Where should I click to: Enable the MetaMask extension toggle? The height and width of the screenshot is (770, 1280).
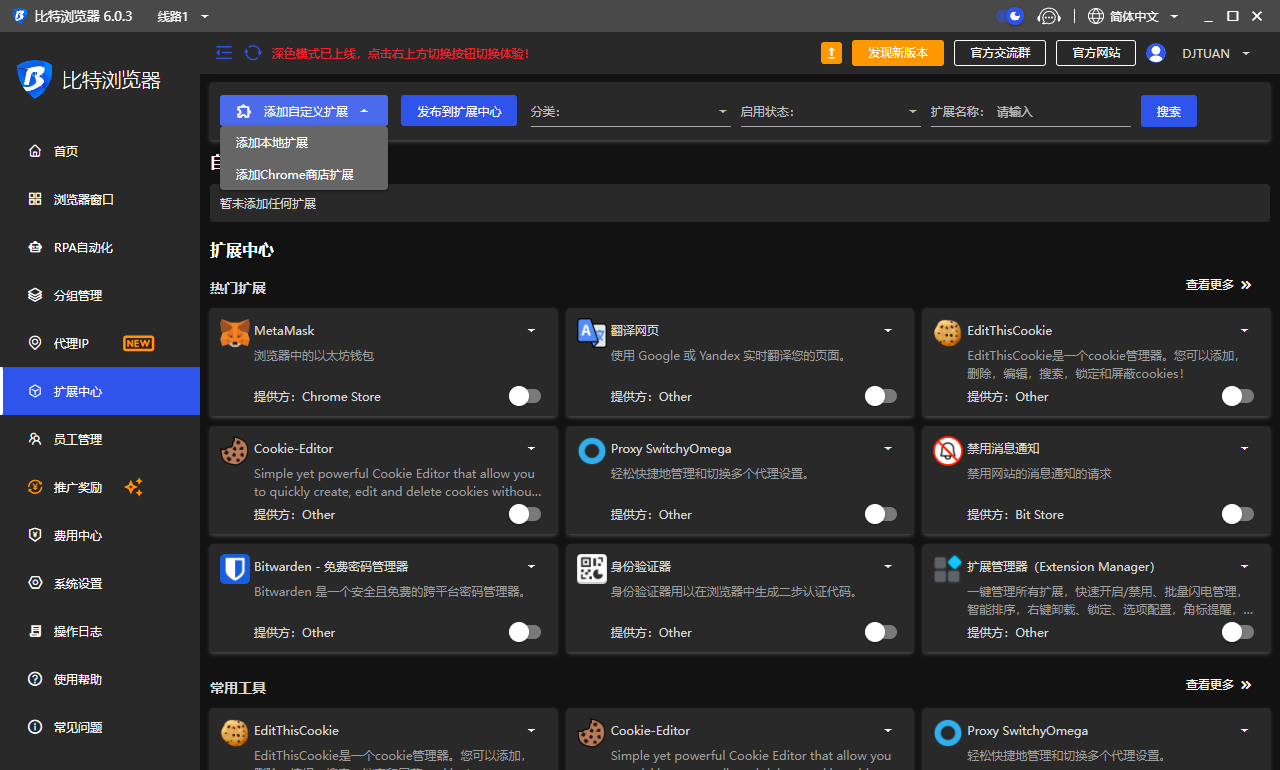pyautogui.click(x=525, y=397)
